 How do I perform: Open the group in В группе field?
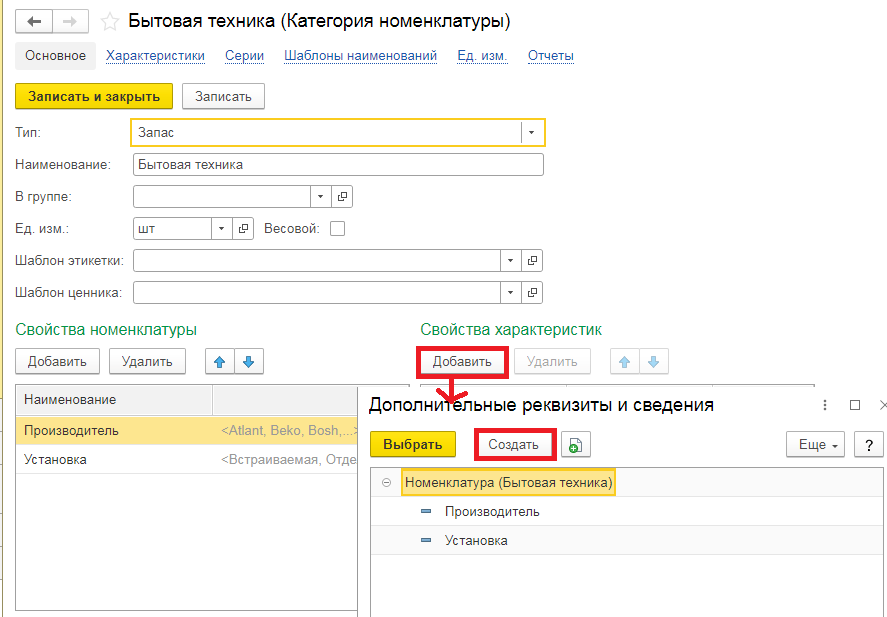click(342, 197)
